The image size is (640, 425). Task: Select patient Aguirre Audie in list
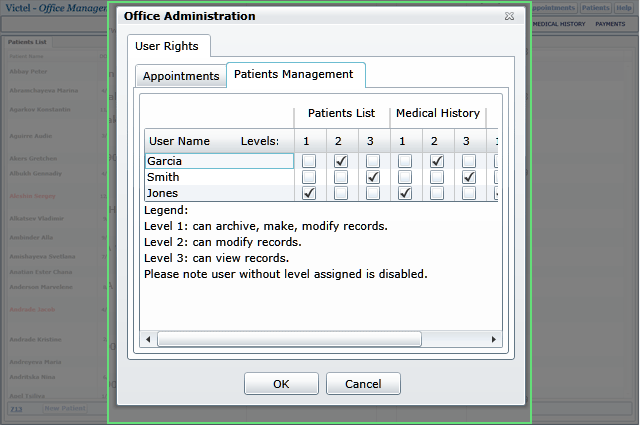(x=31, y=136)
